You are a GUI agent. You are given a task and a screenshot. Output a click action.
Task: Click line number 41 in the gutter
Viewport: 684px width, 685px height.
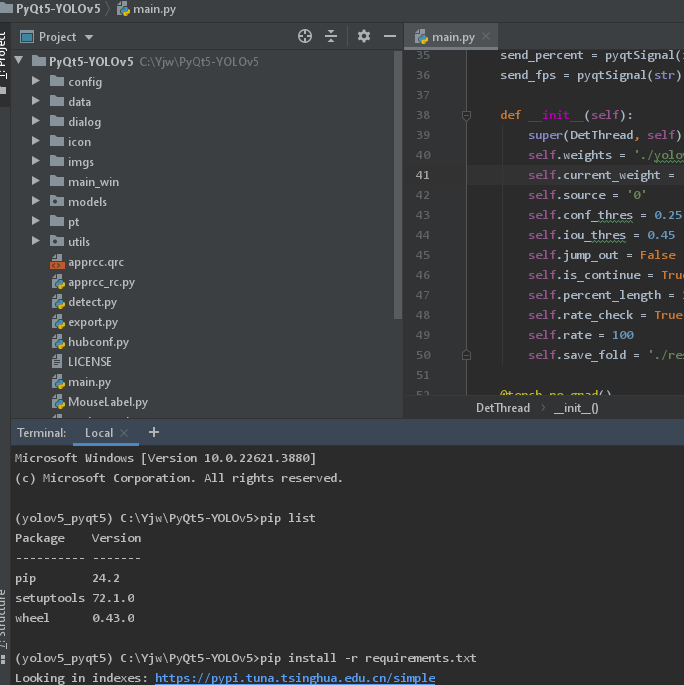point(422,175)
